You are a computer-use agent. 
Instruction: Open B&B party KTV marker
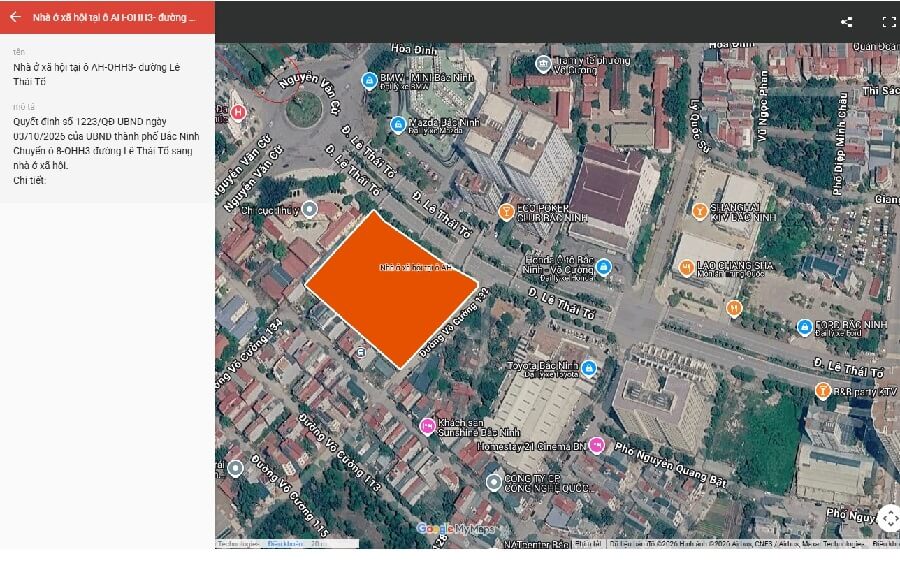823,391
